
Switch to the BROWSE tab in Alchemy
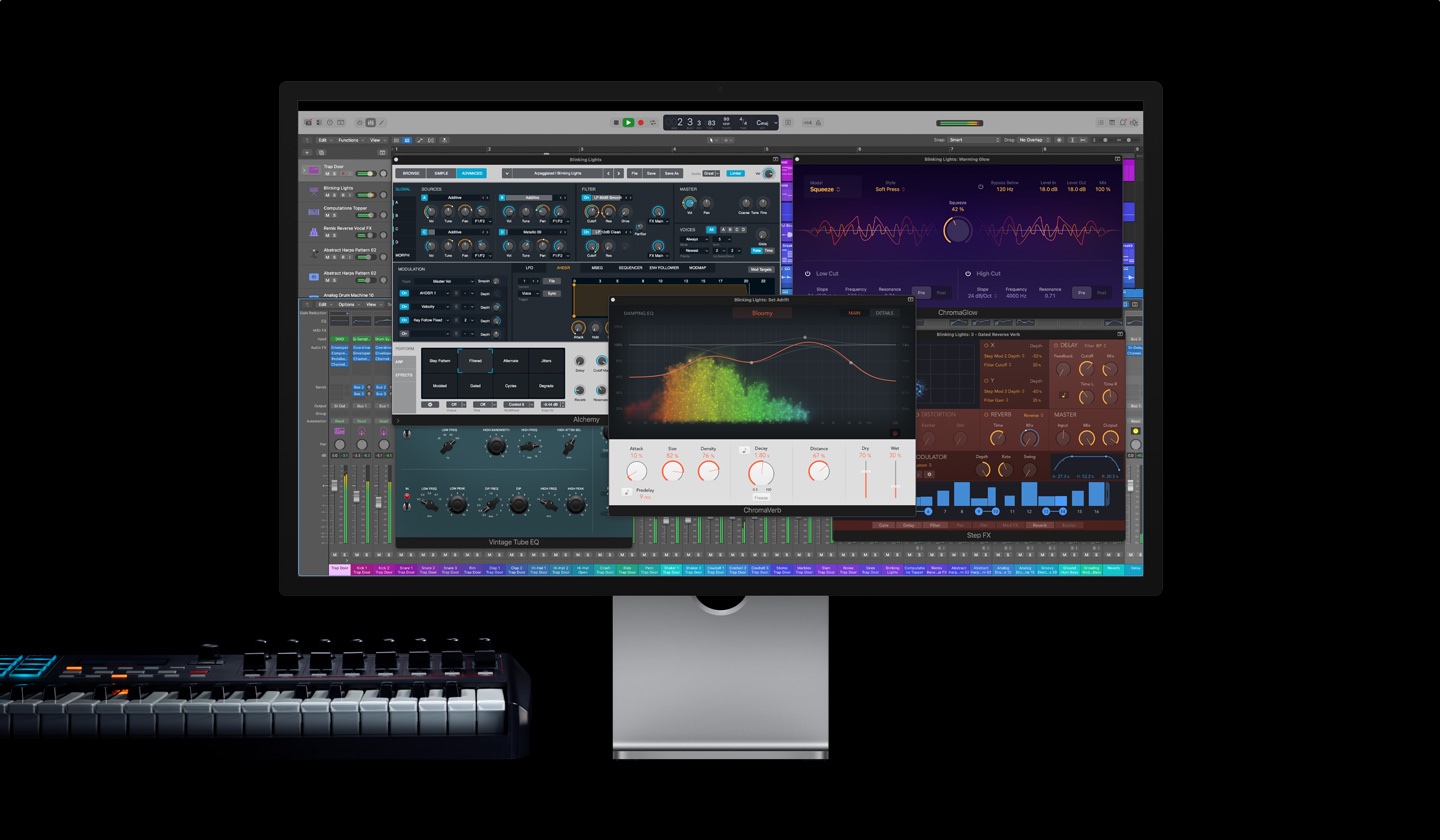[411, 173]
